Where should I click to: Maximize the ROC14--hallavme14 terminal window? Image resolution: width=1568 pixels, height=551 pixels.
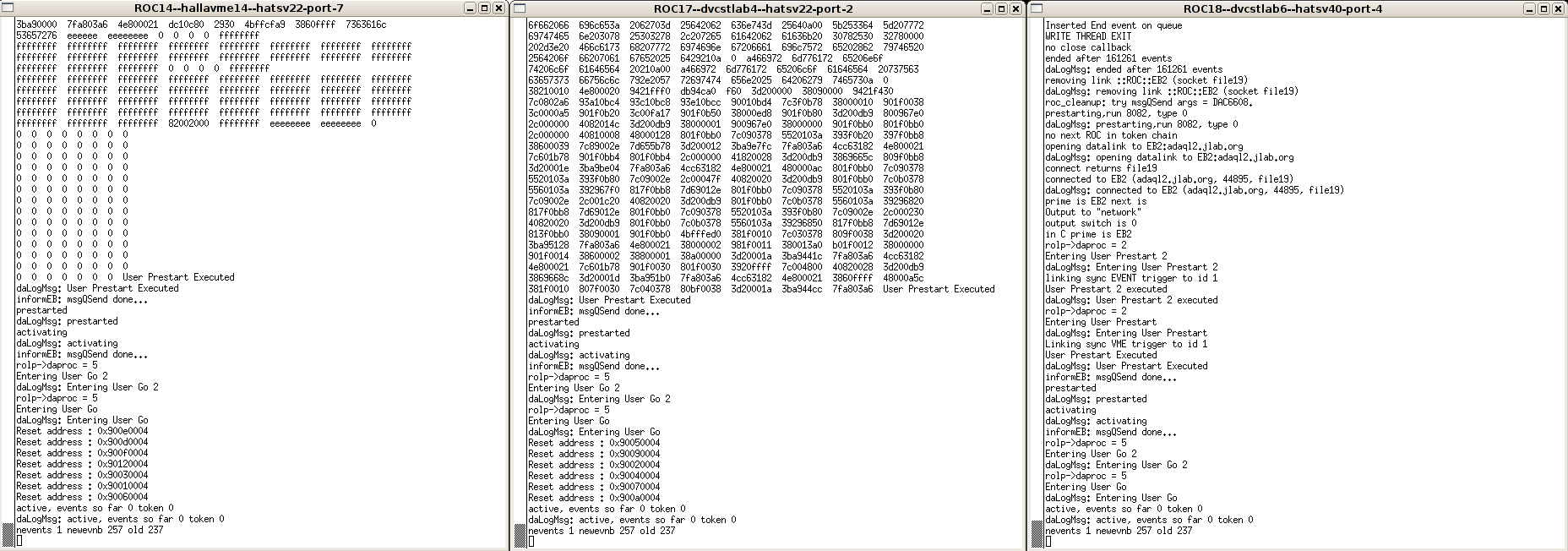click(x=484, y=8)
